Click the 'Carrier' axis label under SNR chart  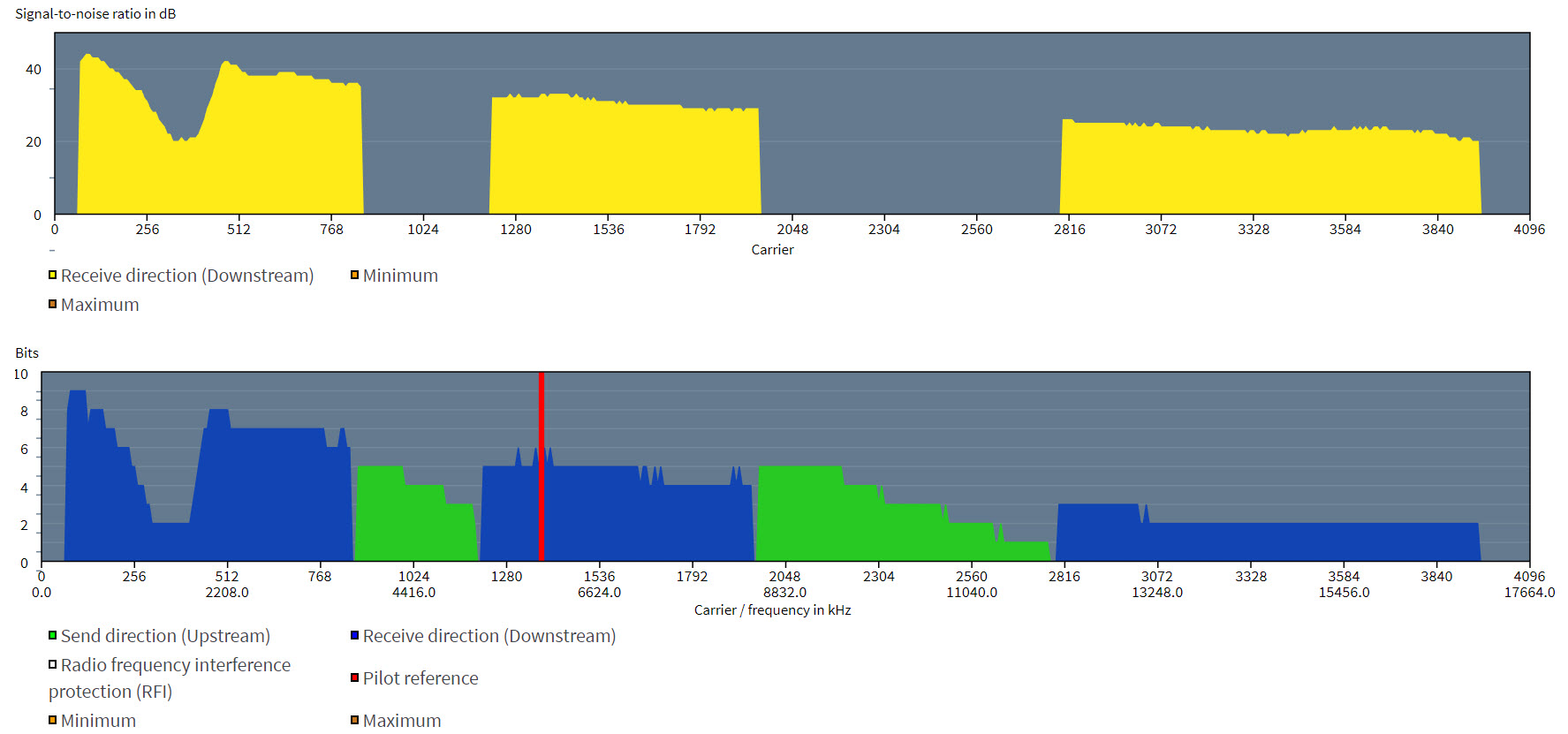[772, 250]
